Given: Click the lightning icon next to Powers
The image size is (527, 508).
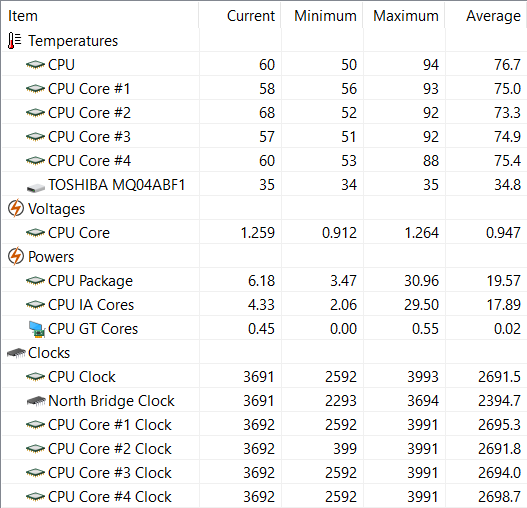Looking at the screenshot, I should click(x=15, y=257).
